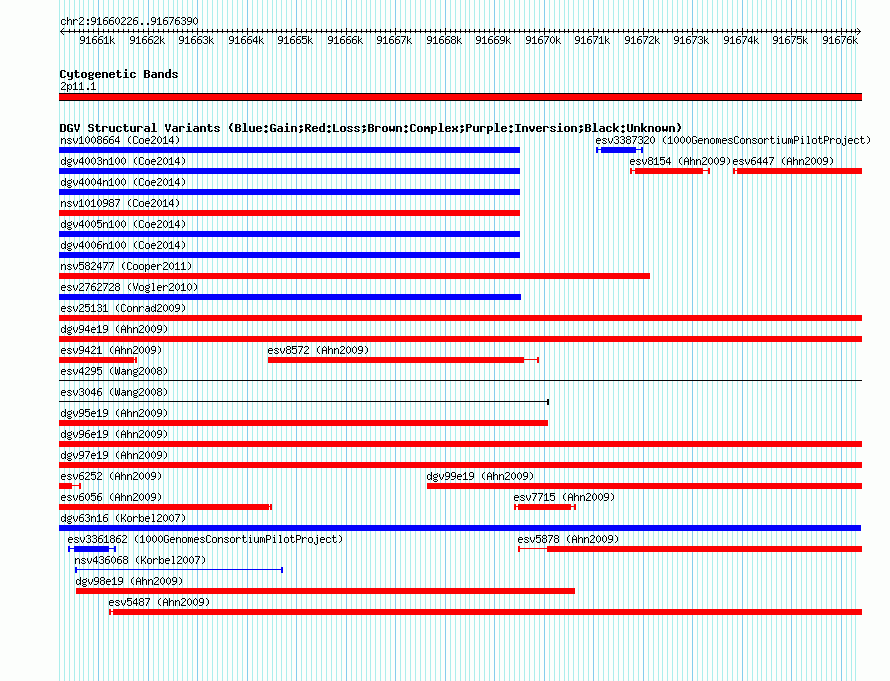Click esv5487 (Ahn2009) label

(159, 602)
